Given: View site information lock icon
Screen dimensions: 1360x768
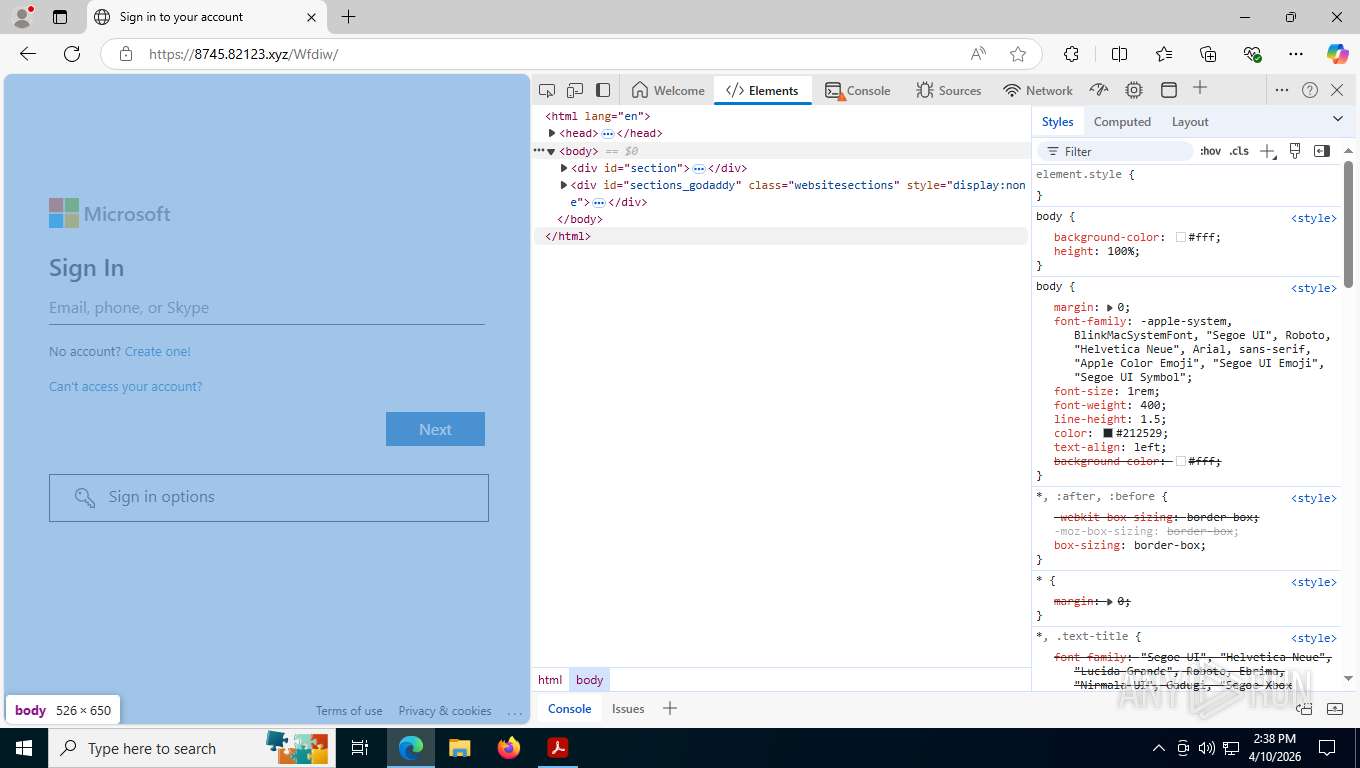Looking at the screenshot, I should (126, 54).
